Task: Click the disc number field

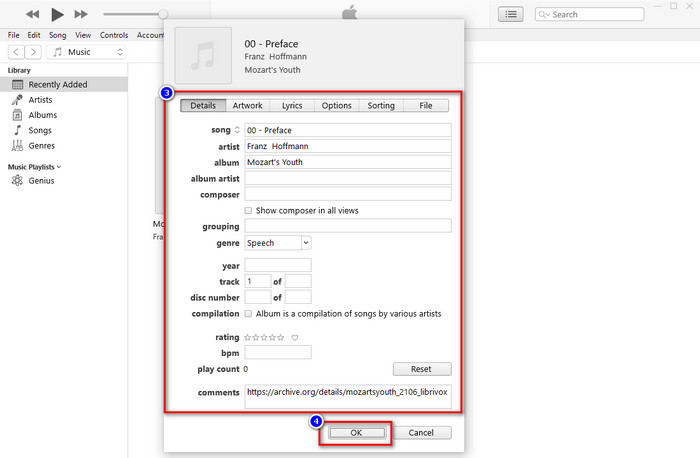Action: [258, 297]
